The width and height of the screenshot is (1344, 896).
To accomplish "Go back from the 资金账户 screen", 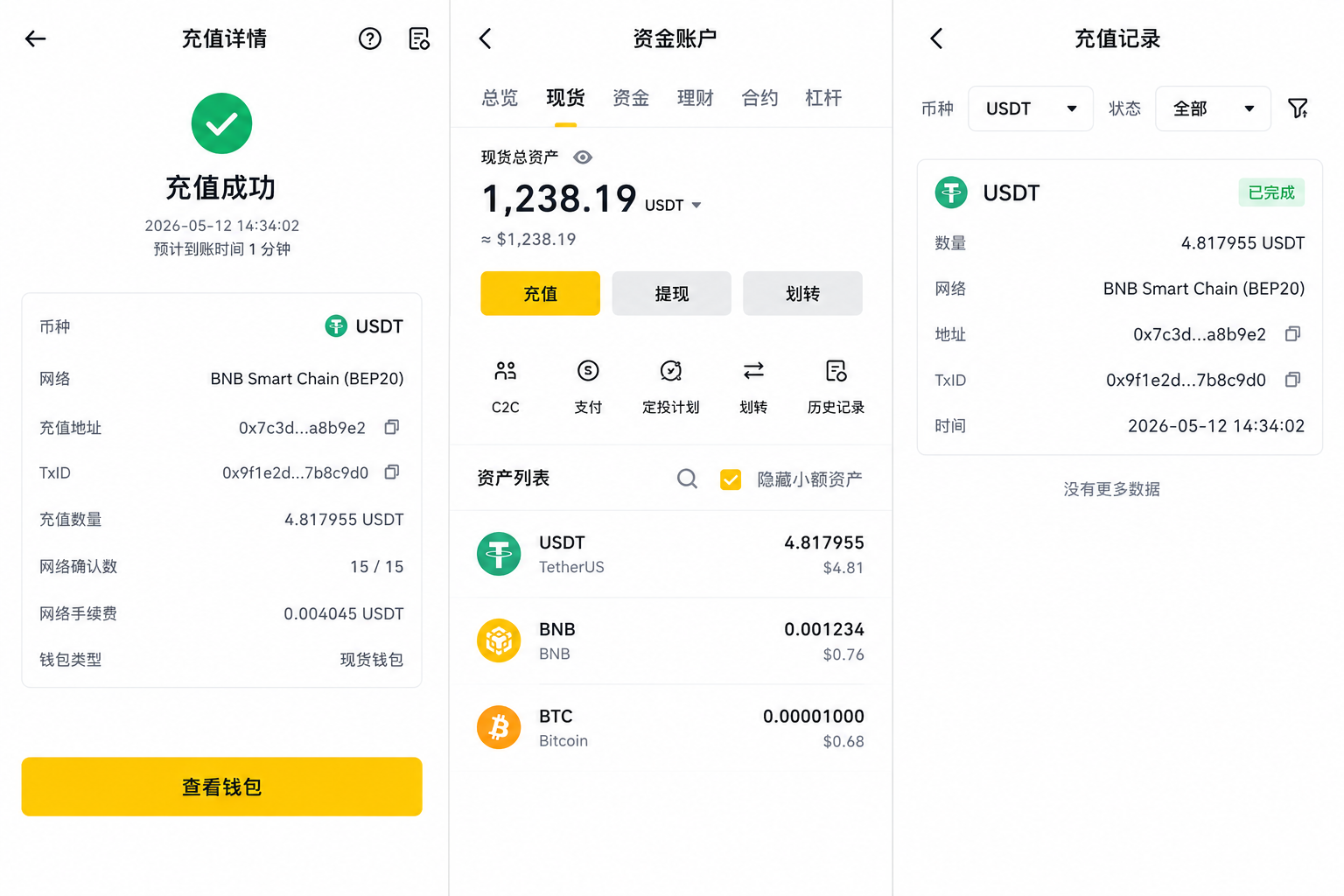I will coord(486,38).
